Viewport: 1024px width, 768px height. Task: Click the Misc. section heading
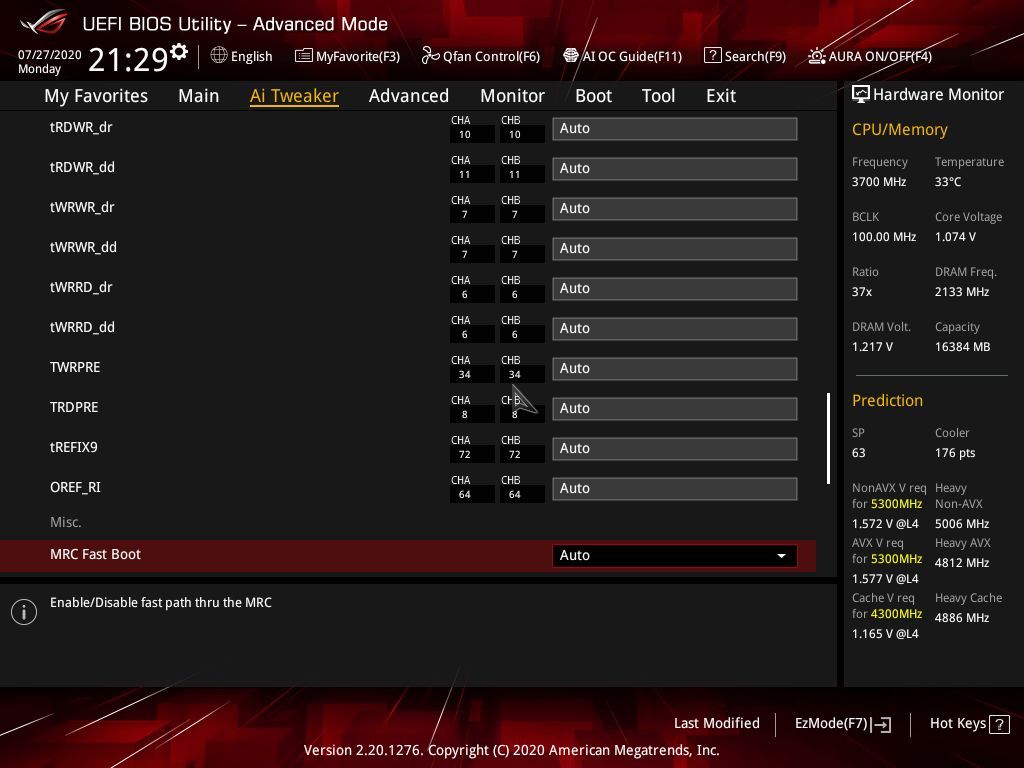pyautogui.click(x=66, y=522)
